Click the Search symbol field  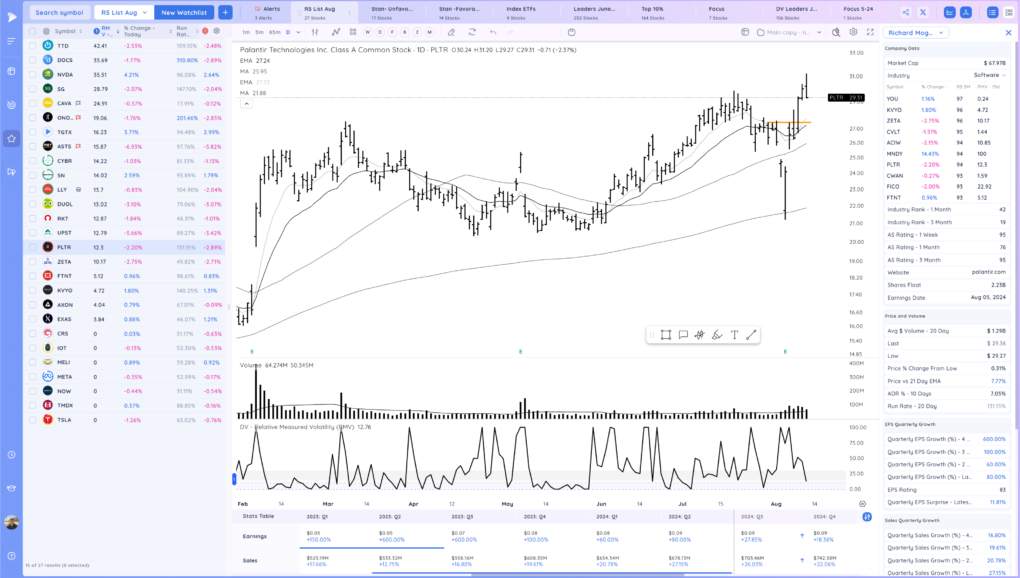(x=59, y=12)
